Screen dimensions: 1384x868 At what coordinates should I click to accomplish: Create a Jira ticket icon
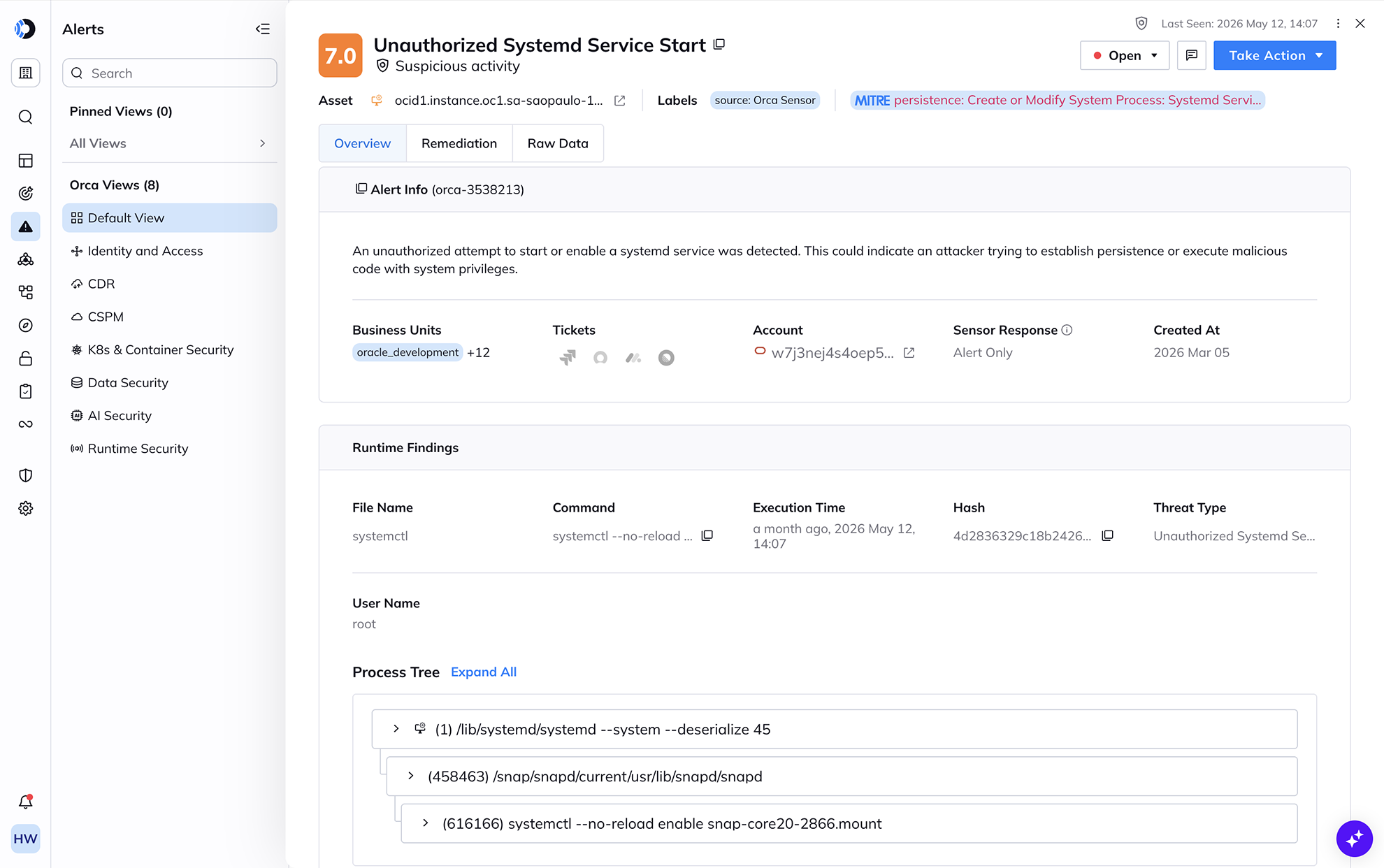(x=568, y=358)
